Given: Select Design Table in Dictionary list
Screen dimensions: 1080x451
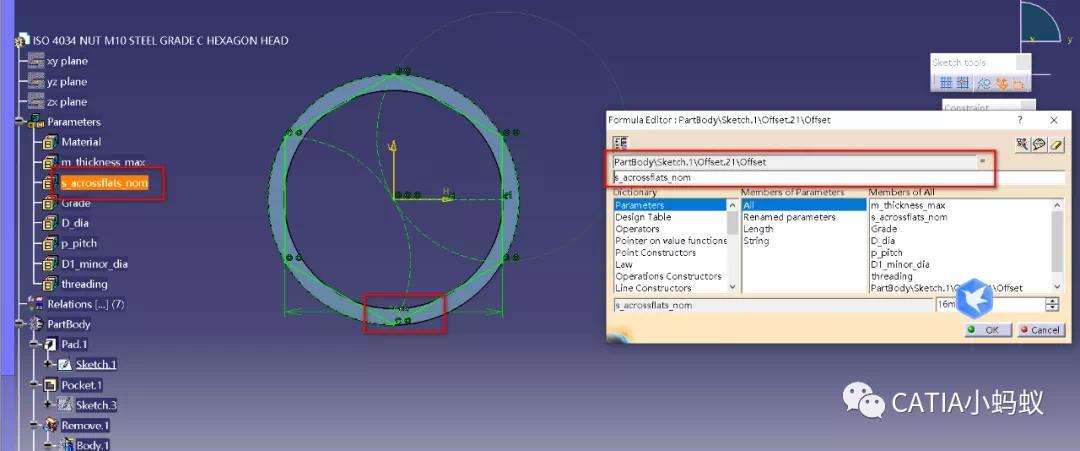Looking at the screenshot, I should coord(643,217).
